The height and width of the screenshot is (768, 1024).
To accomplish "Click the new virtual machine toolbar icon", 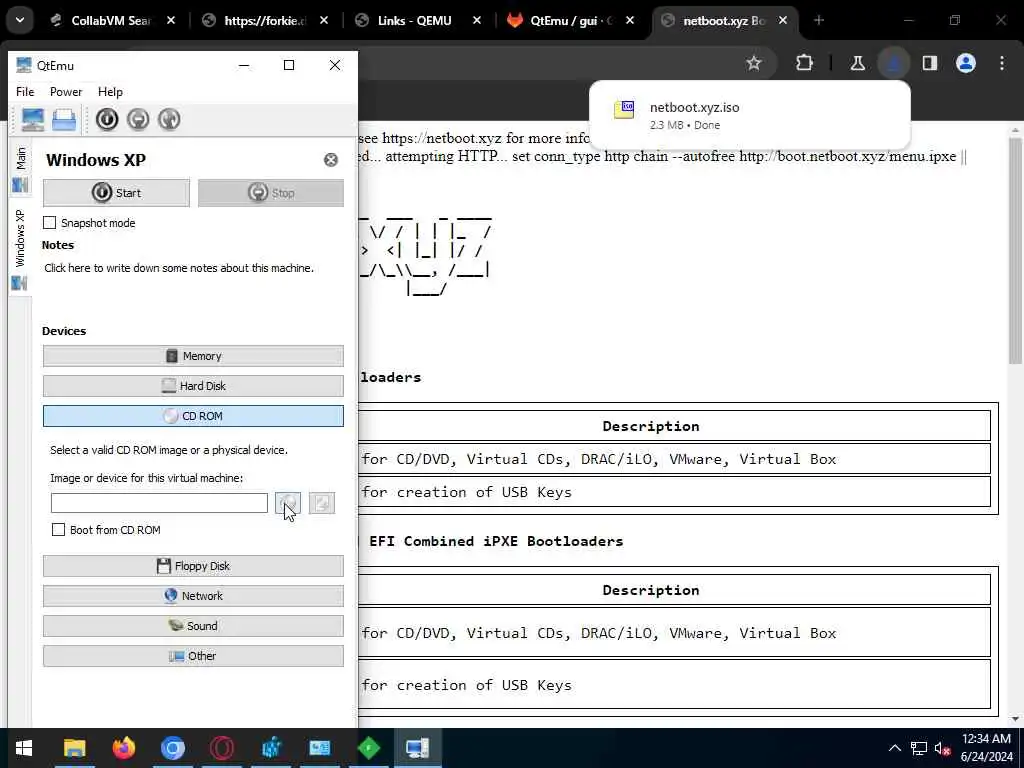I will [x=33, y=120].
